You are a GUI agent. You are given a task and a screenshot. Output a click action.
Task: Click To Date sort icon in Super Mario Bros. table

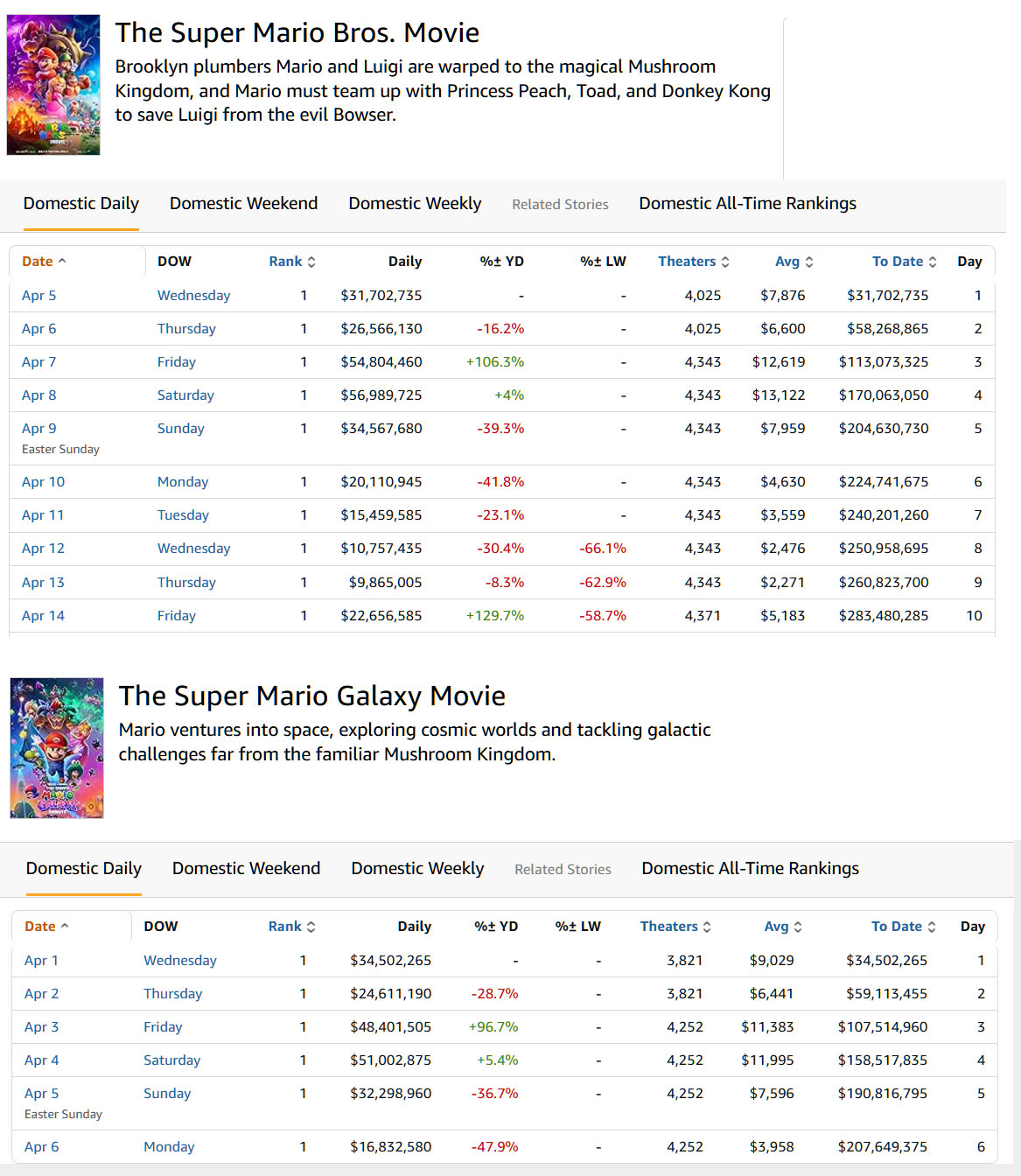(x=933, y=262)
